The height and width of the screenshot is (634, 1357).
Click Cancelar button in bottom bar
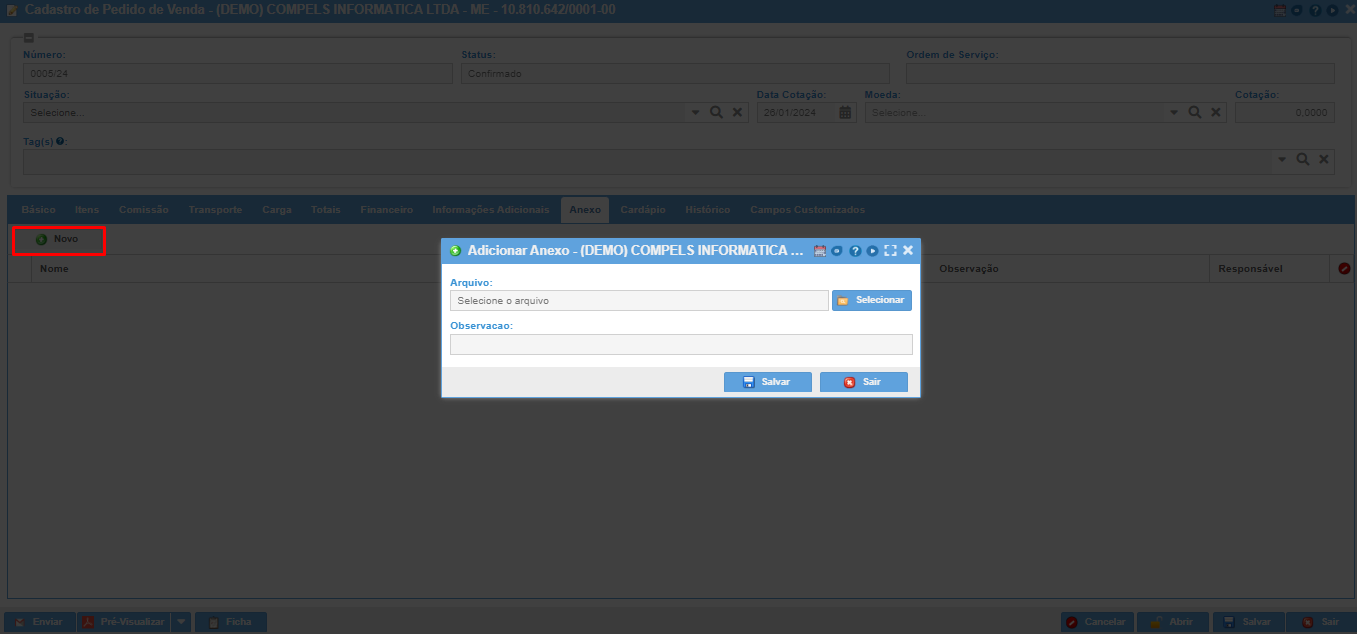click(x=1097, y=622)
